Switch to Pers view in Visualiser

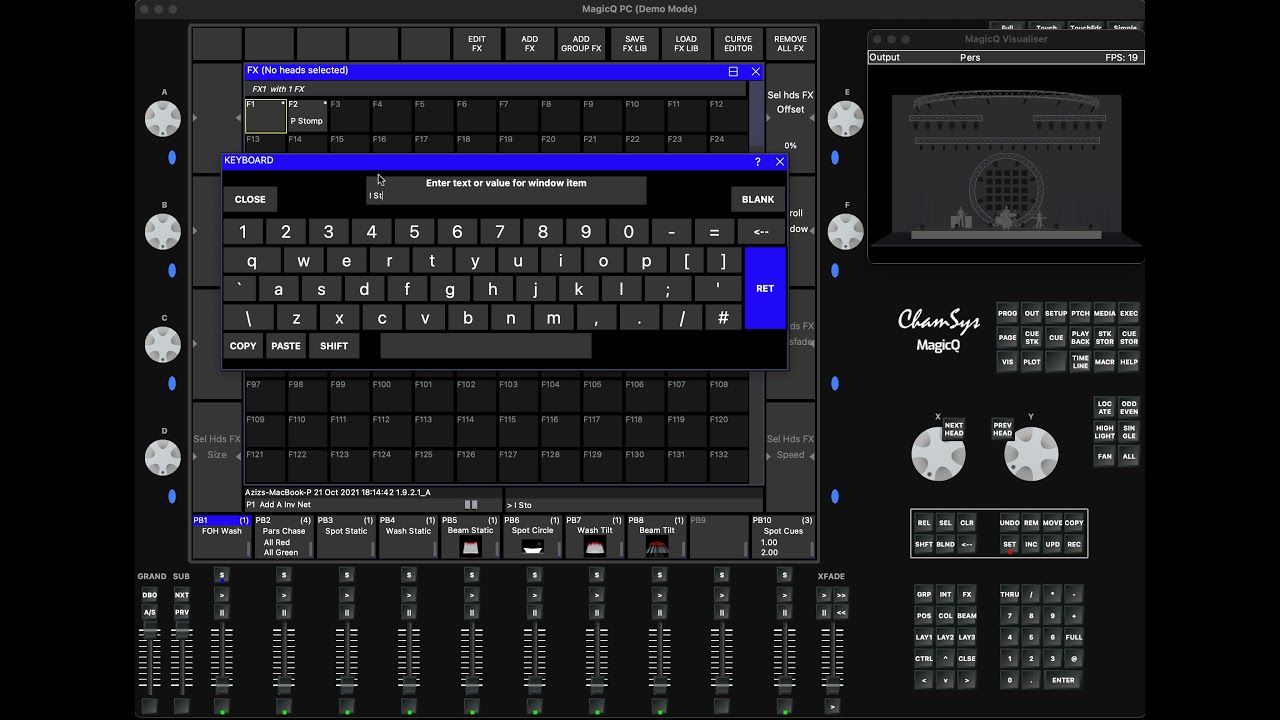point(970,58)
